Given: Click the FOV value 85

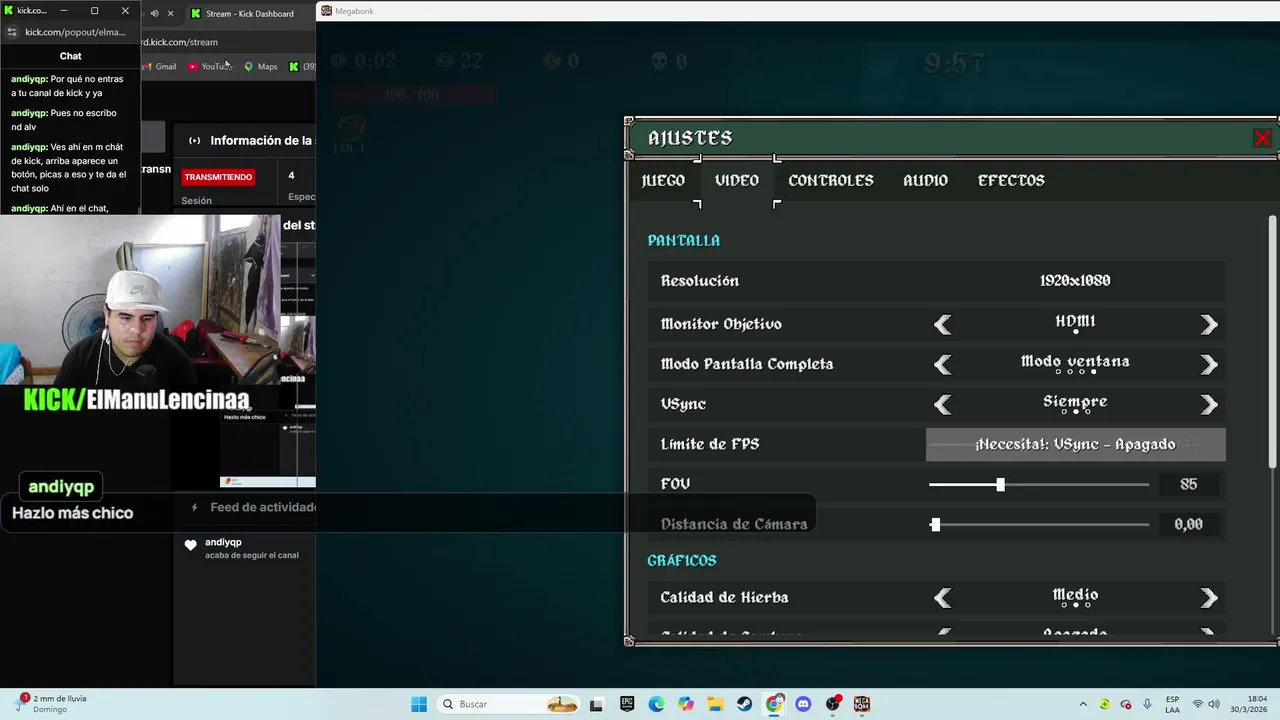Looking at the screenshot, I should (x=1188, y=484).
